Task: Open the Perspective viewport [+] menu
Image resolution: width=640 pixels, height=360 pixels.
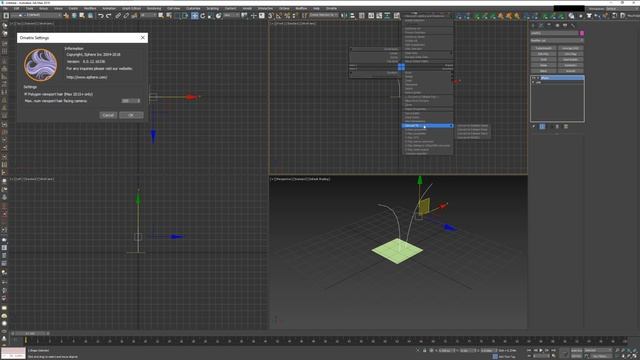Action: 272,179
